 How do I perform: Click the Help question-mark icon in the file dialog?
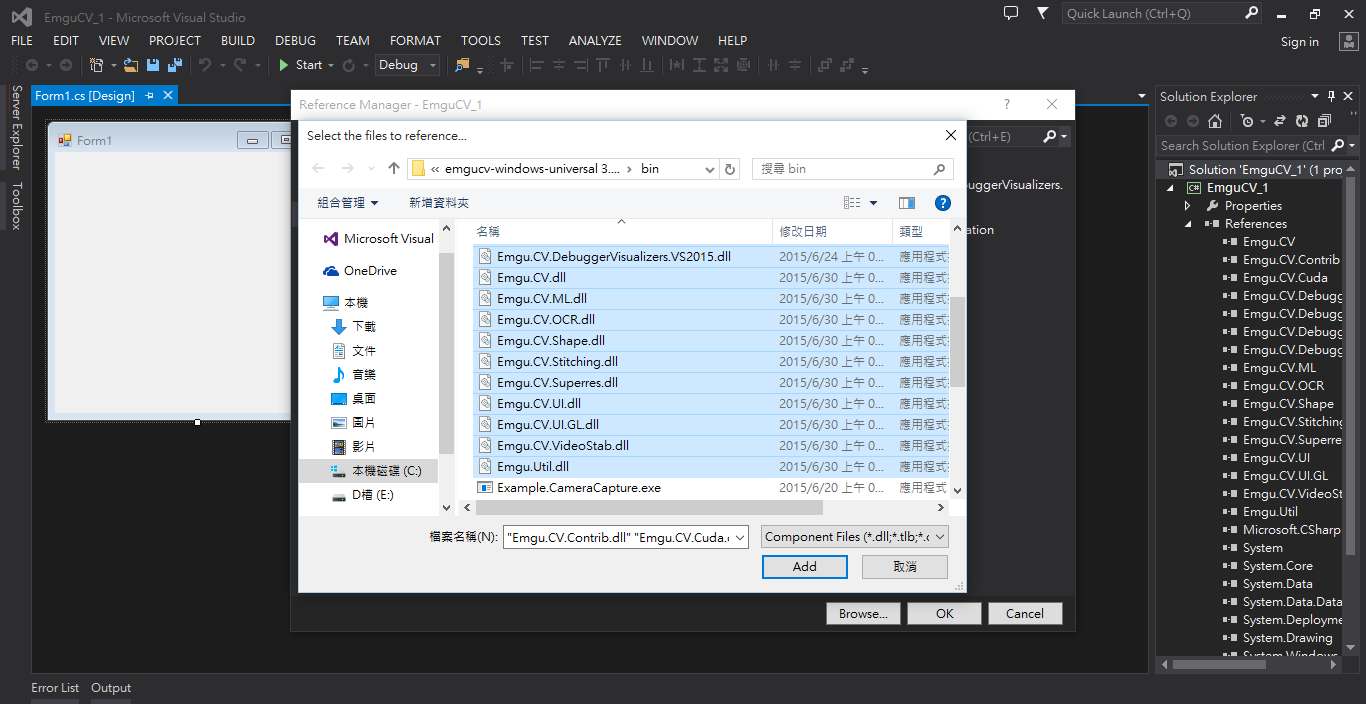(x=941, y=203)
